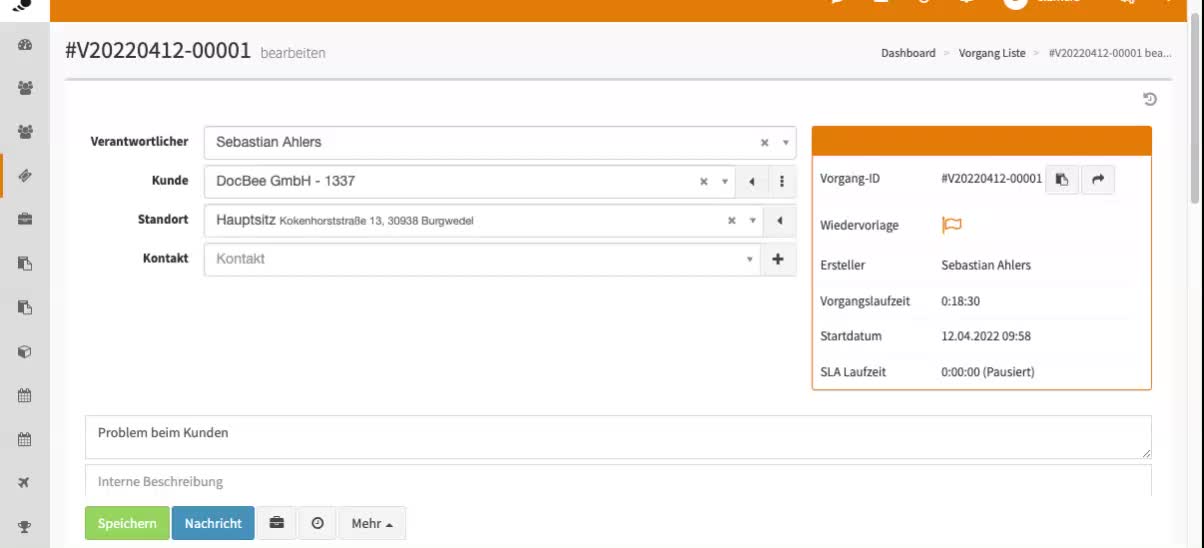Click the green Speichern button
Image resolution: width=1204 pixels, height=548 pixels.
127,523
